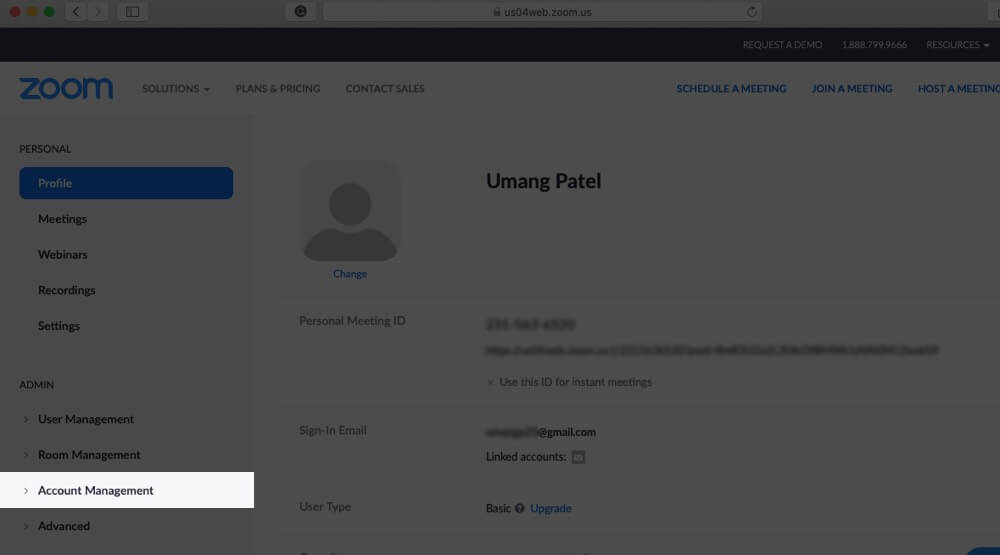The image size is (1000, 555).
Task: Click the Umang Patel name heading
Action: (543, 181)
